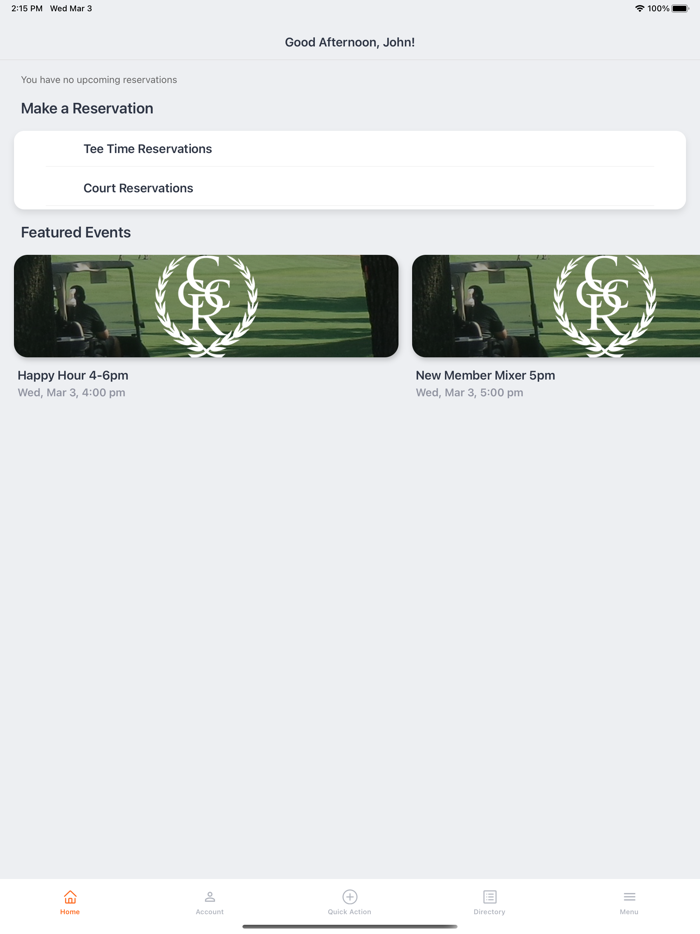Check the Wi-Fi status icon
Screen dimensions: 700x934
640,8
